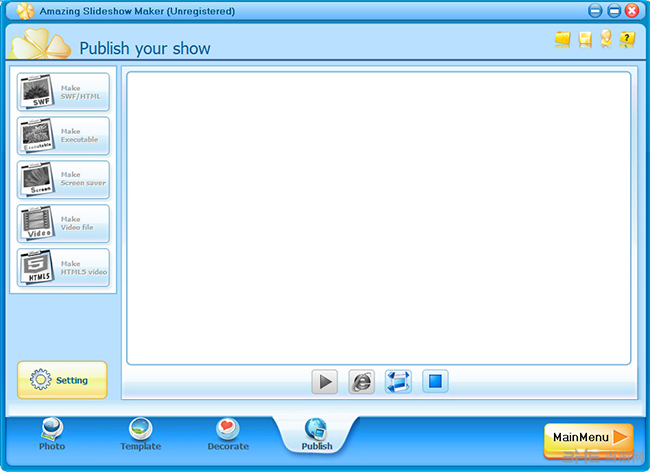This screenshot has width=650, height=472.
Task: Choose Make Executable output option
Action: [63, 136]
